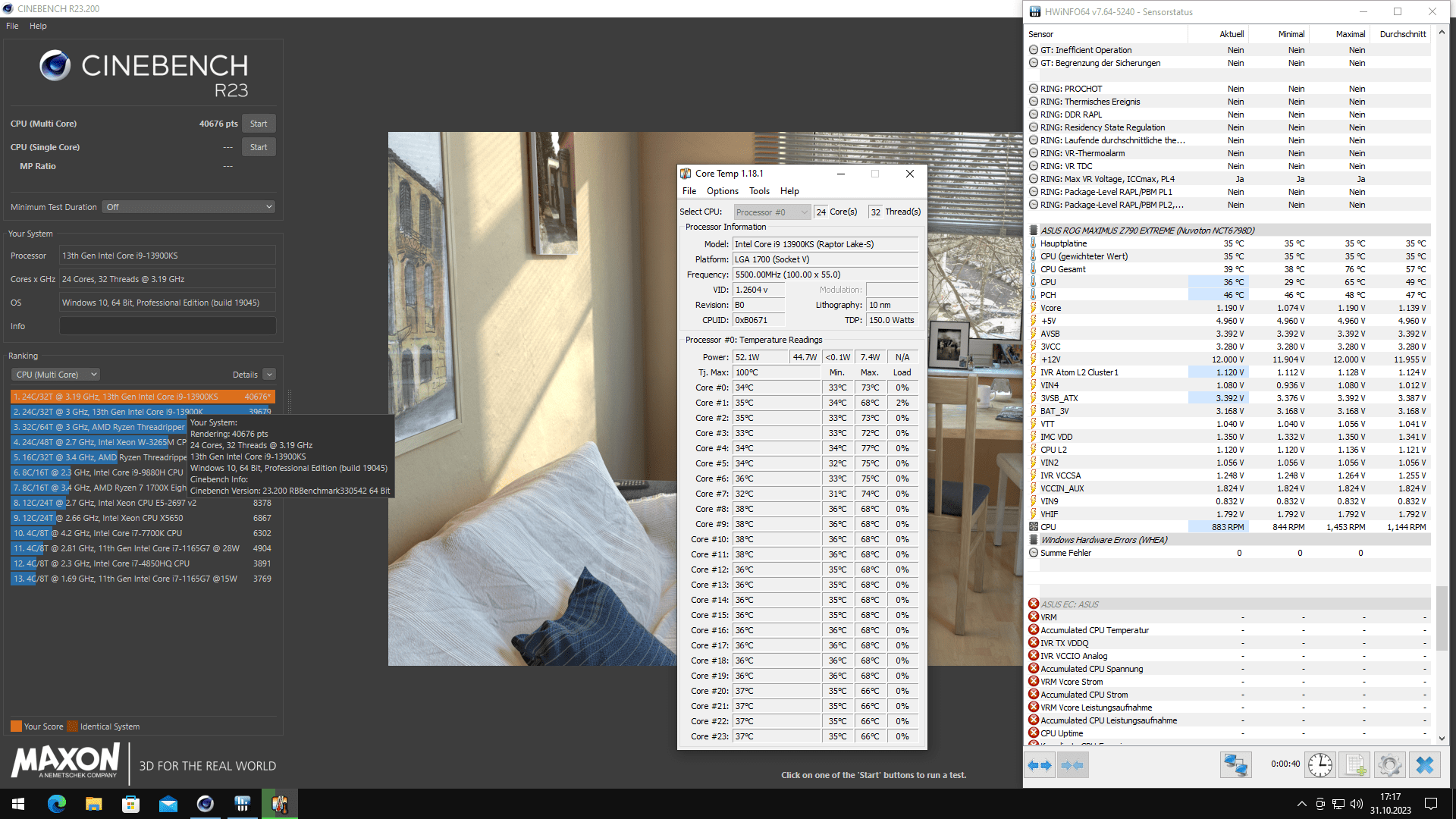Toggle Windows Hardware Errors WHEA indicator
1456x819 pixels.
tap(1033, 540)
